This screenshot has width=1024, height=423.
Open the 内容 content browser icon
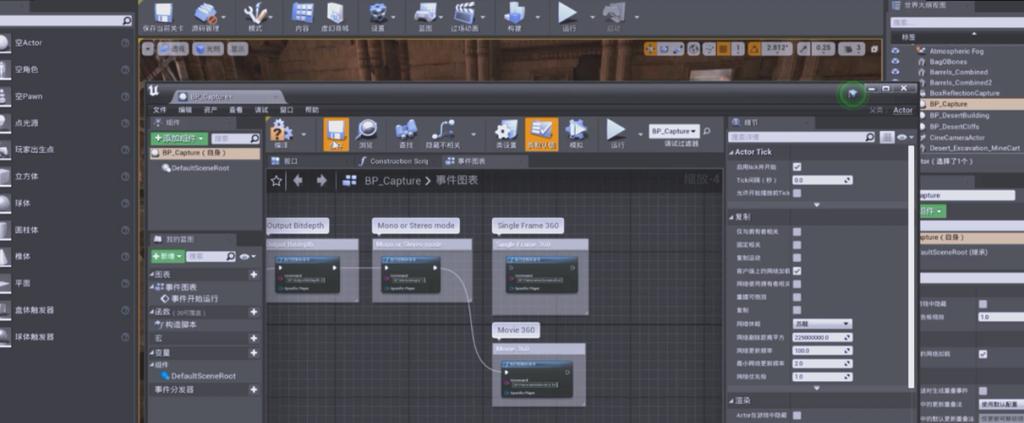302,13
